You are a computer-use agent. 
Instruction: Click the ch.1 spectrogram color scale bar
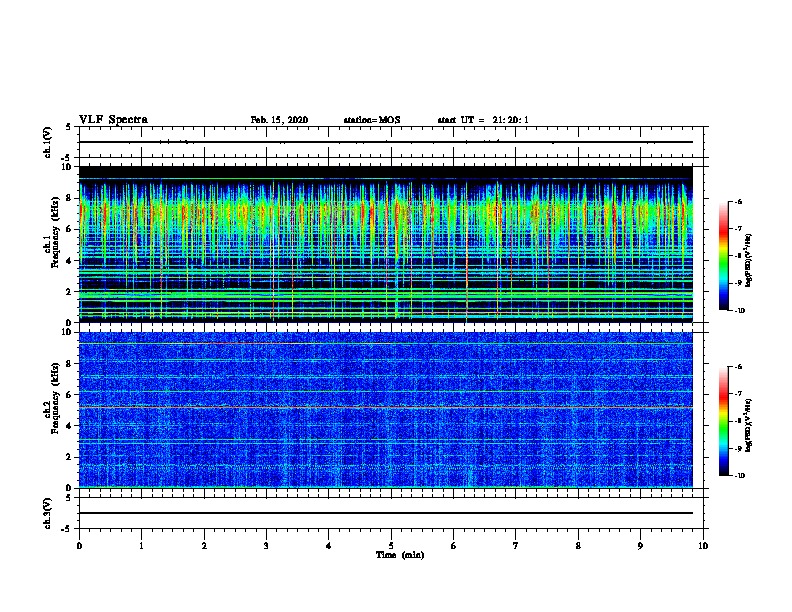coord(723,256)
